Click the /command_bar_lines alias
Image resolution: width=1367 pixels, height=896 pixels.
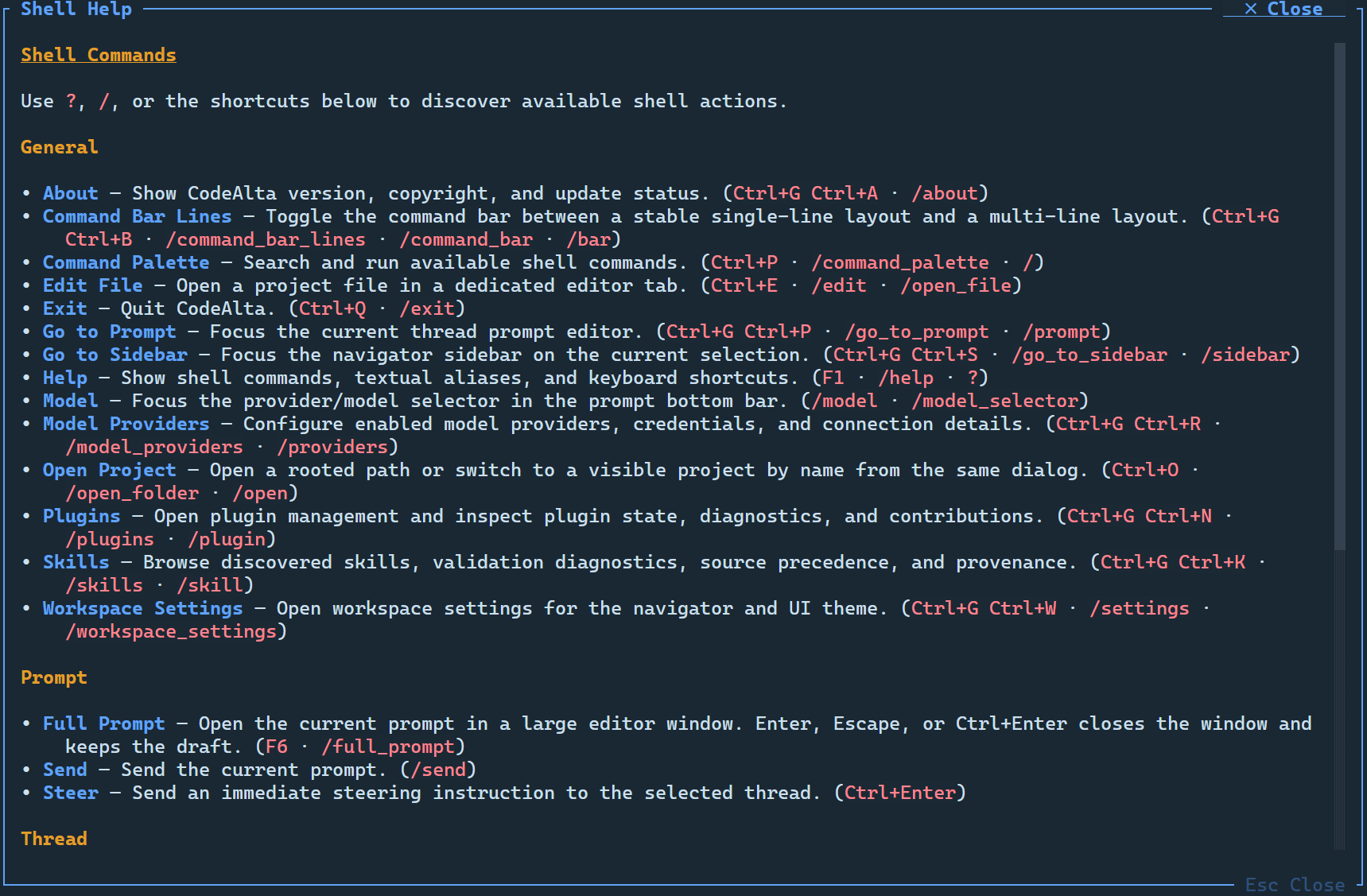point(266,239)
